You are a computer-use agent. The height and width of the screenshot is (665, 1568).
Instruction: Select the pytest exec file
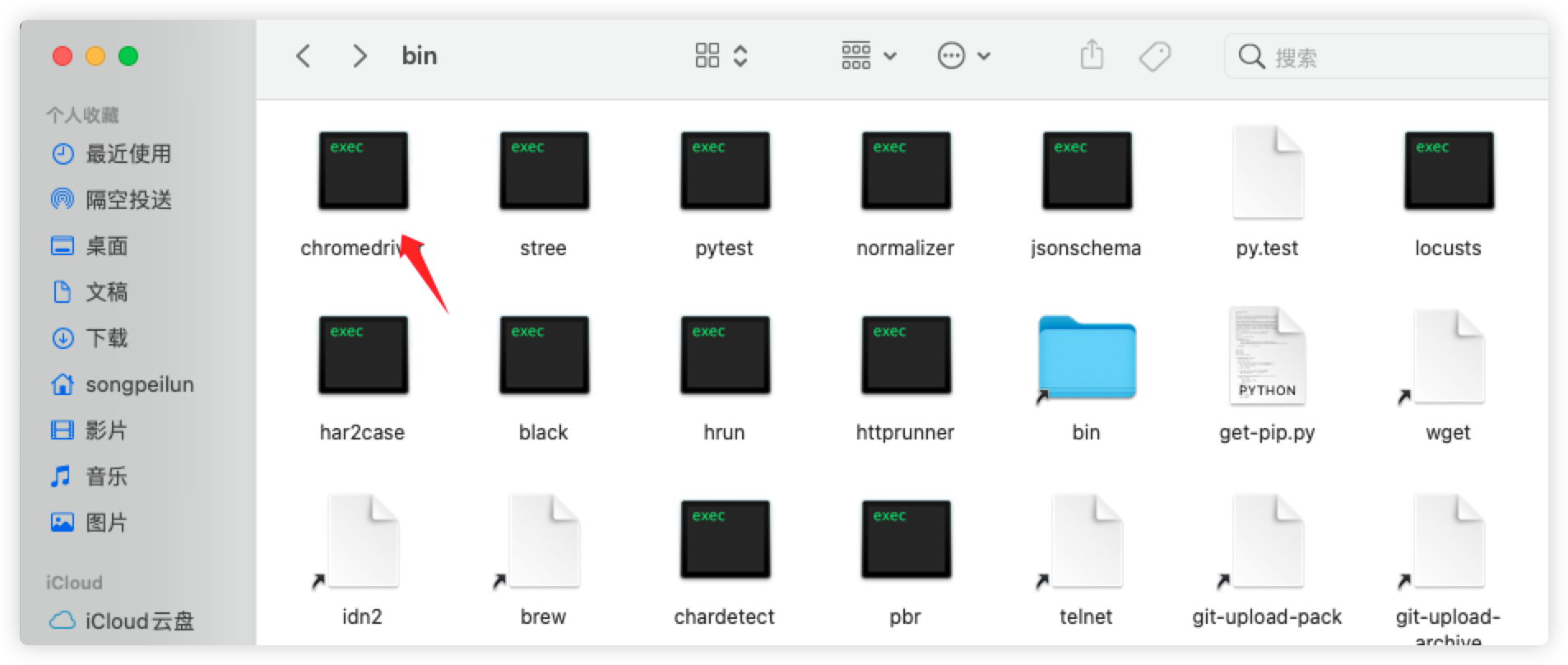[x=725, y=170]
